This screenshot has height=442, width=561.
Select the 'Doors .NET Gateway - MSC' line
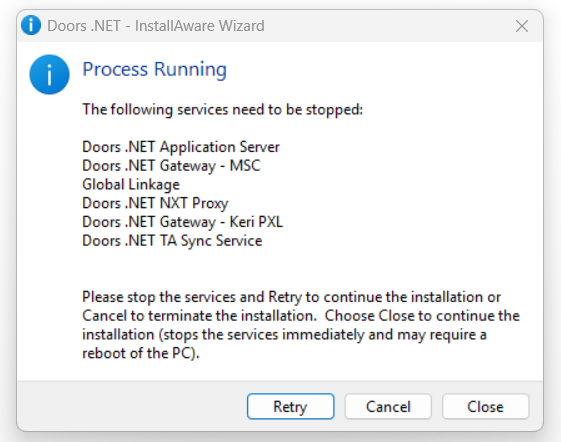[x=171, y=166]
